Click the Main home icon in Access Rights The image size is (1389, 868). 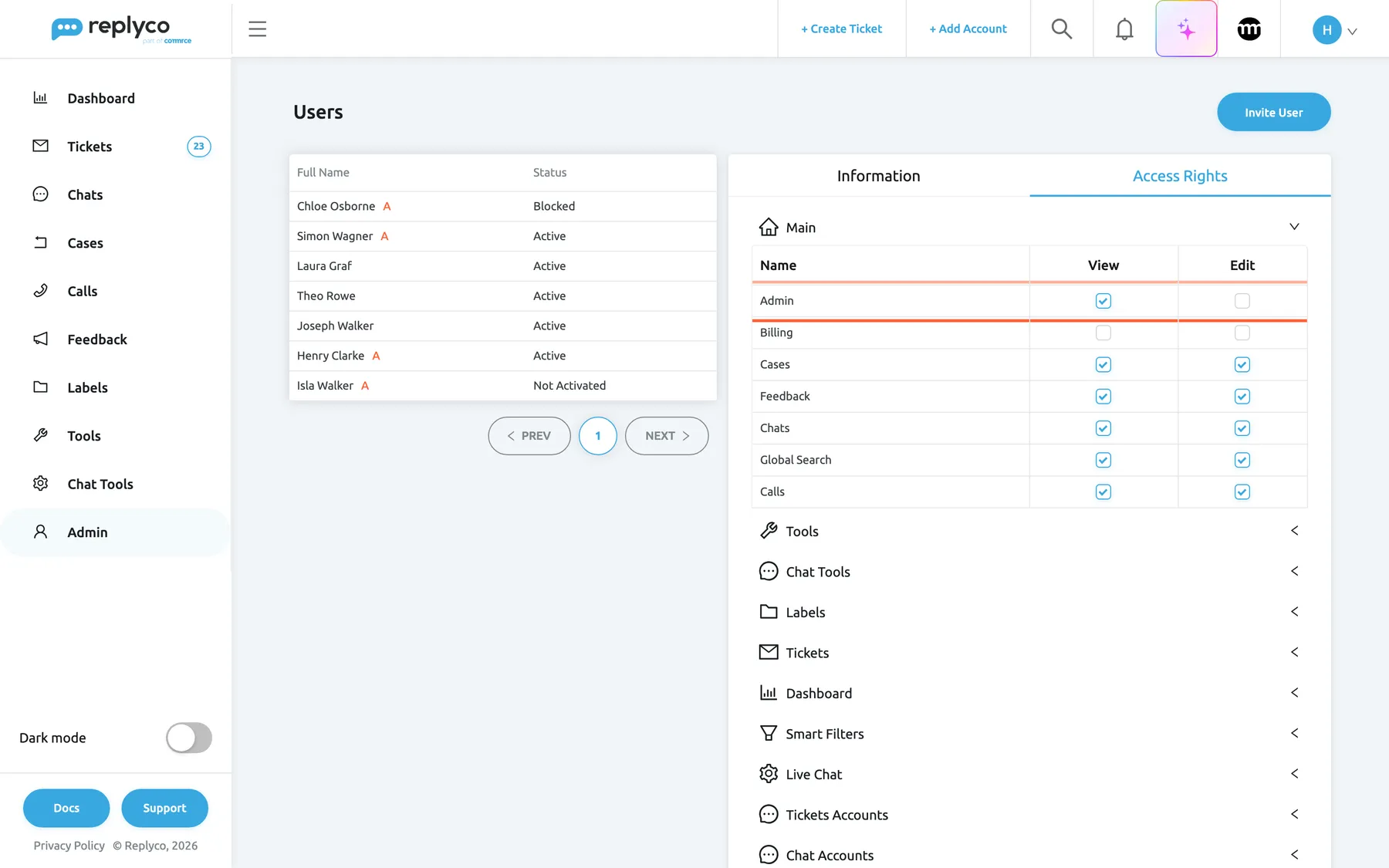tap(769, 227)
